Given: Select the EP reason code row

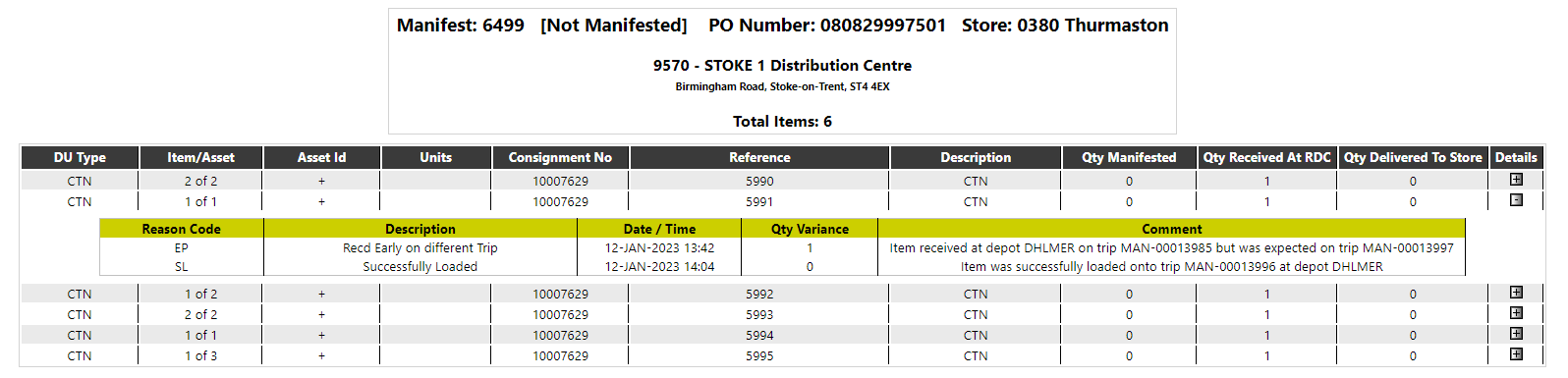Looking at the screenshot, I should coord(782,248).
